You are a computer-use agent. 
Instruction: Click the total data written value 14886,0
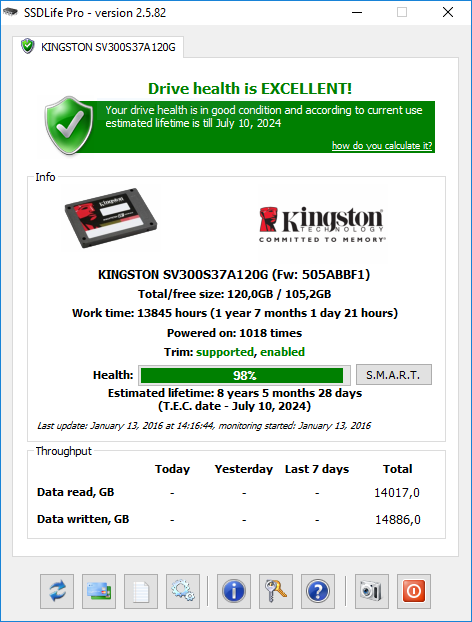pyautogui.click(x=398, y=520)
